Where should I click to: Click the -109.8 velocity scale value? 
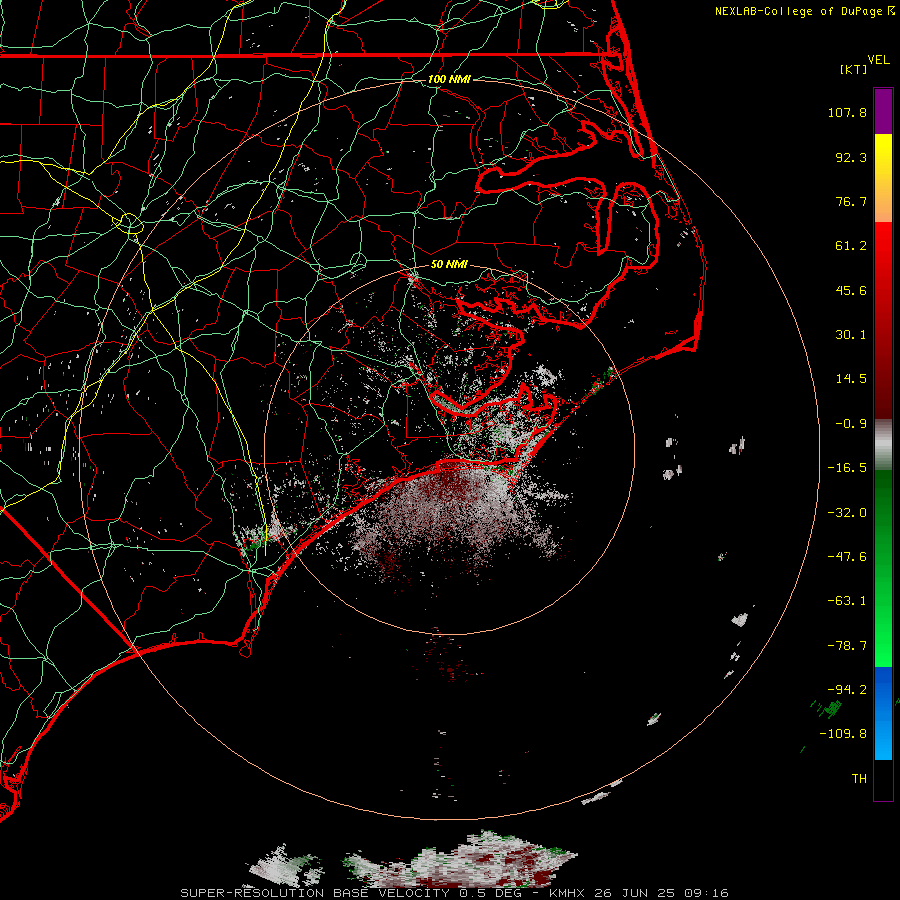(843, 734)
